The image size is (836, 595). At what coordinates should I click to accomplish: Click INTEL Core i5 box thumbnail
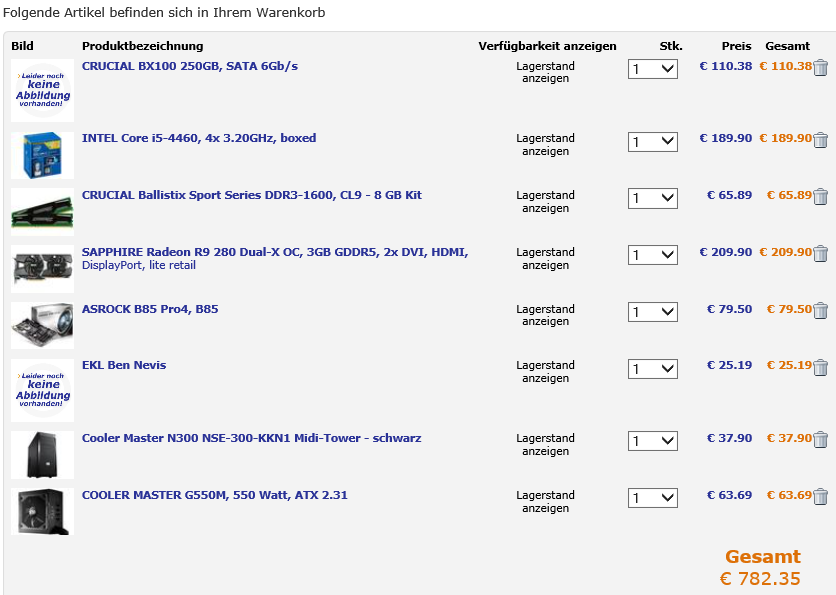[42, 155]
